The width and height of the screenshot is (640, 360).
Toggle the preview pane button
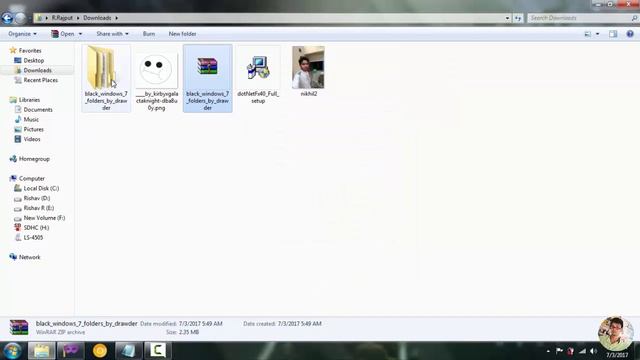click(613, 34)
